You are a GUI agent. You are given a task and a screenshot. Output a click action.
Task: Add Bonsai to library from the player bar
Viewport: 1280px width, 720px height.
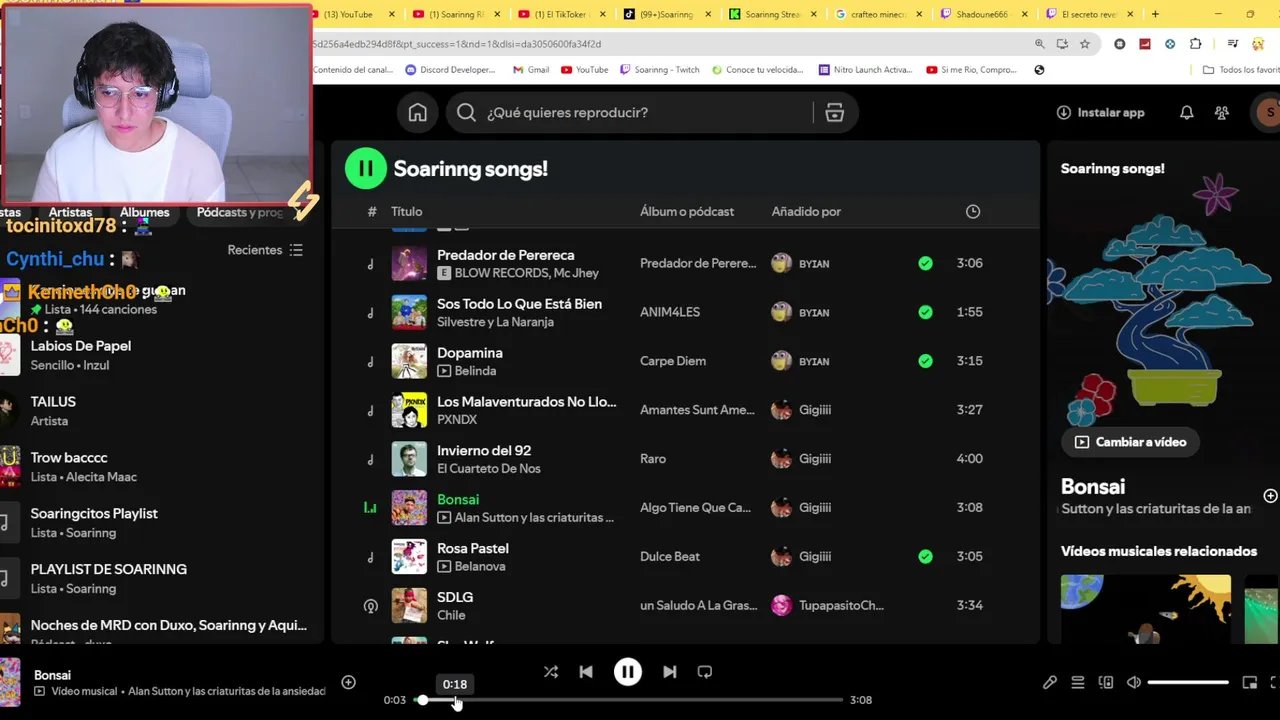pyautogui.click(x=348, y=682)
